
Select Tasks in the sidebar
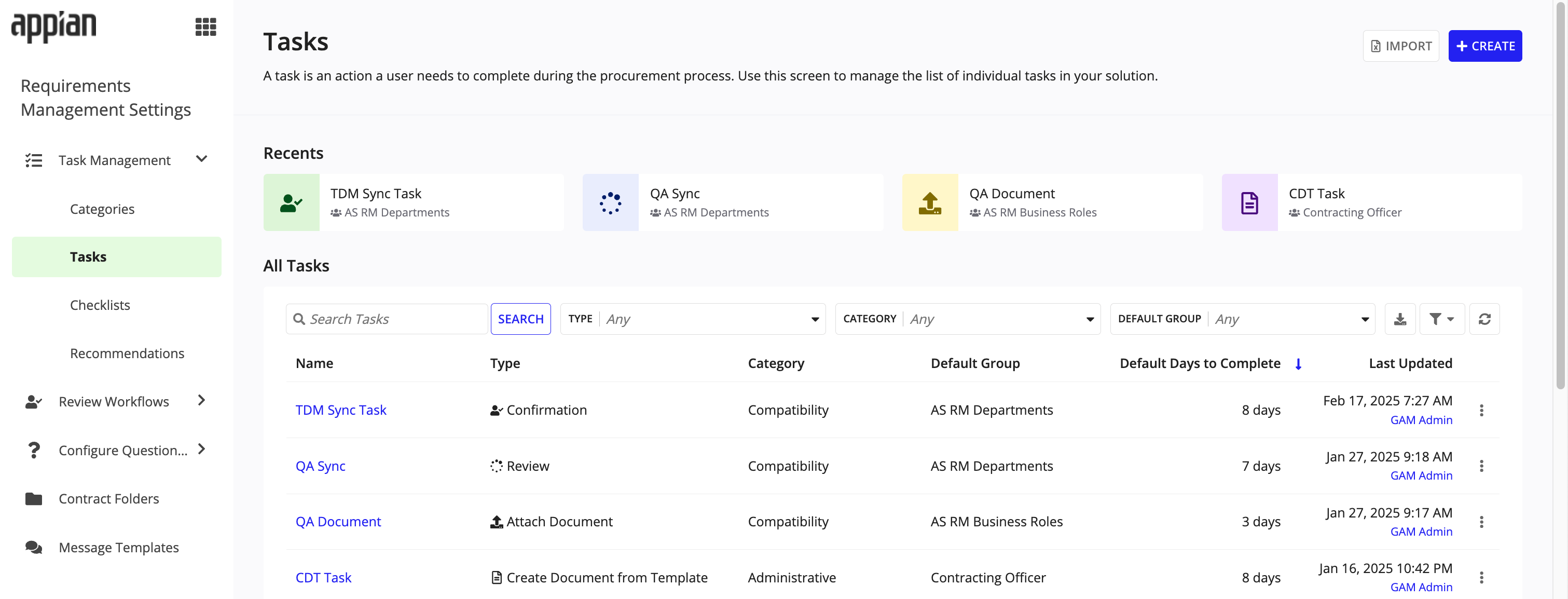(116, 257)
